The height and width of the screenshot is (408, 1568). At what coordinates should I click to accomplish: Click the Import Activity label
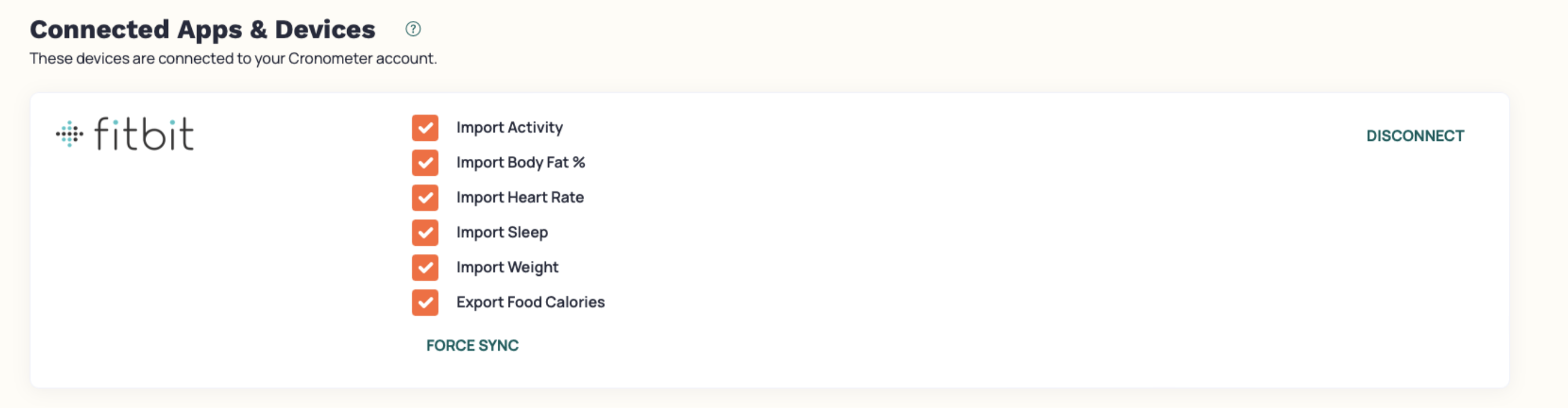509,128
